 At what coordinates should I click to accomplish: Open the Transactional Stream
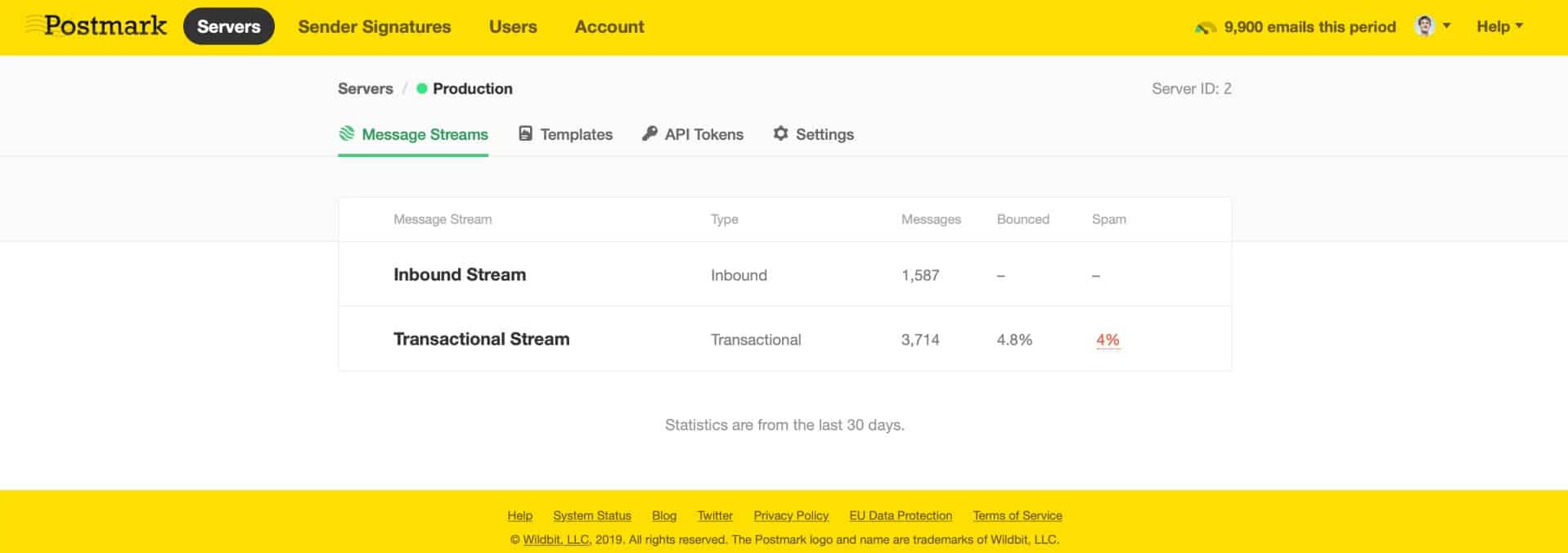(x=482, y=339)
